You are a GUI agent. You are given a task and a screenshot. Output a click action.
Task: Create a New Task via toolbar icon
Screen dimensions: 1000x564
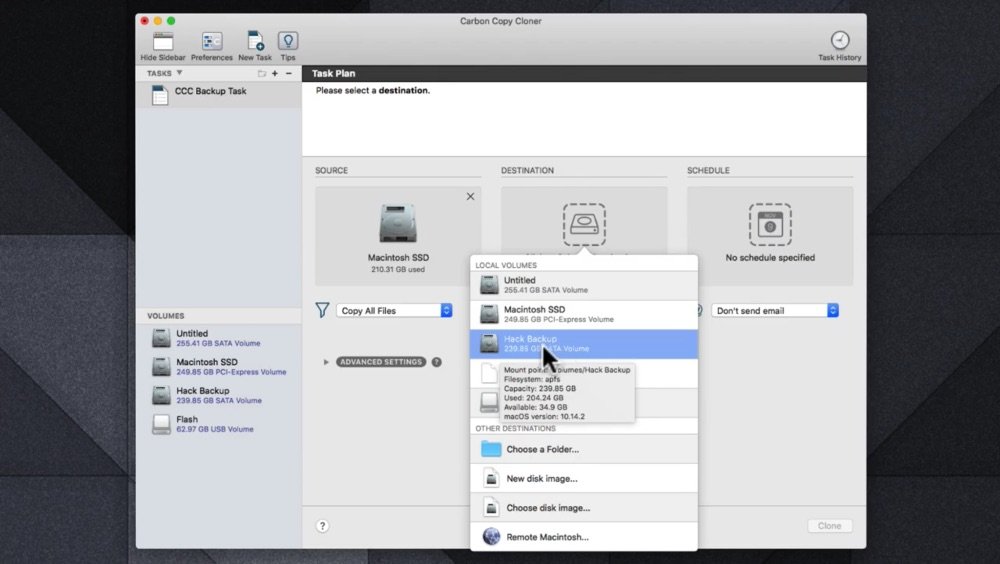click(255, 42)
